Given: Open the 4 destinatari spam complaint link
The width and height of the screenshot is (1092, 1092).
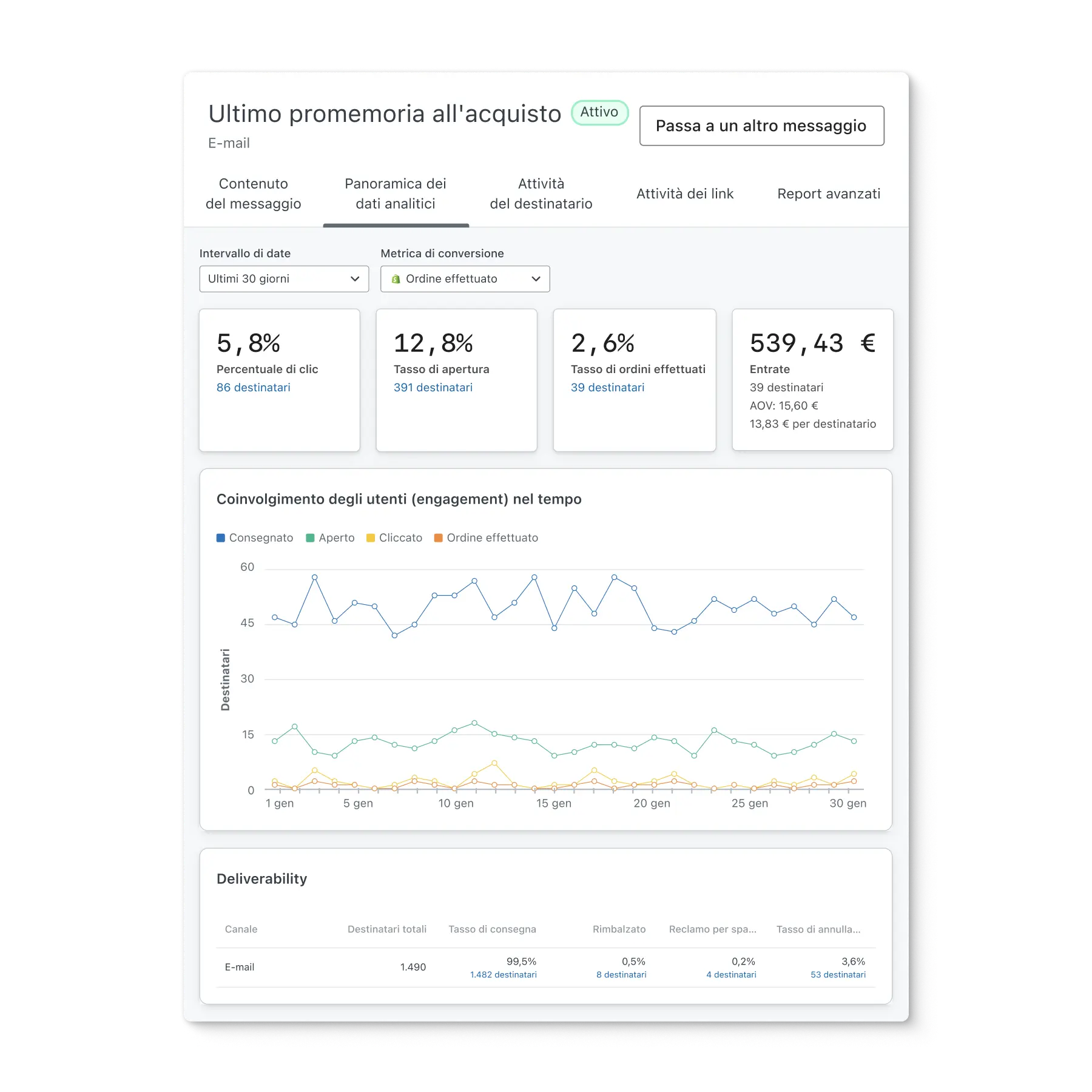Looking at the screenshot, I should (731, 975).
